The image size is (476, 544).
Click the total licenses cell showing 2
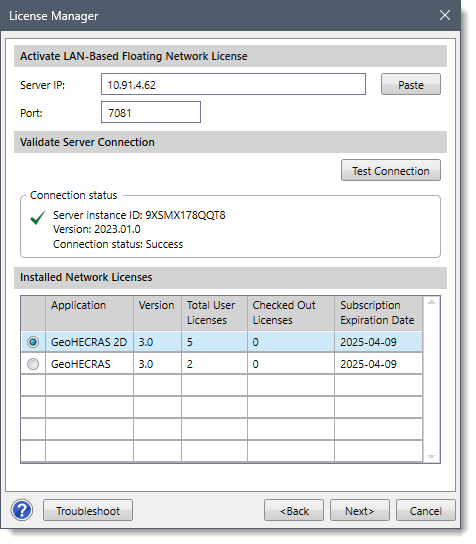[214, 364]
